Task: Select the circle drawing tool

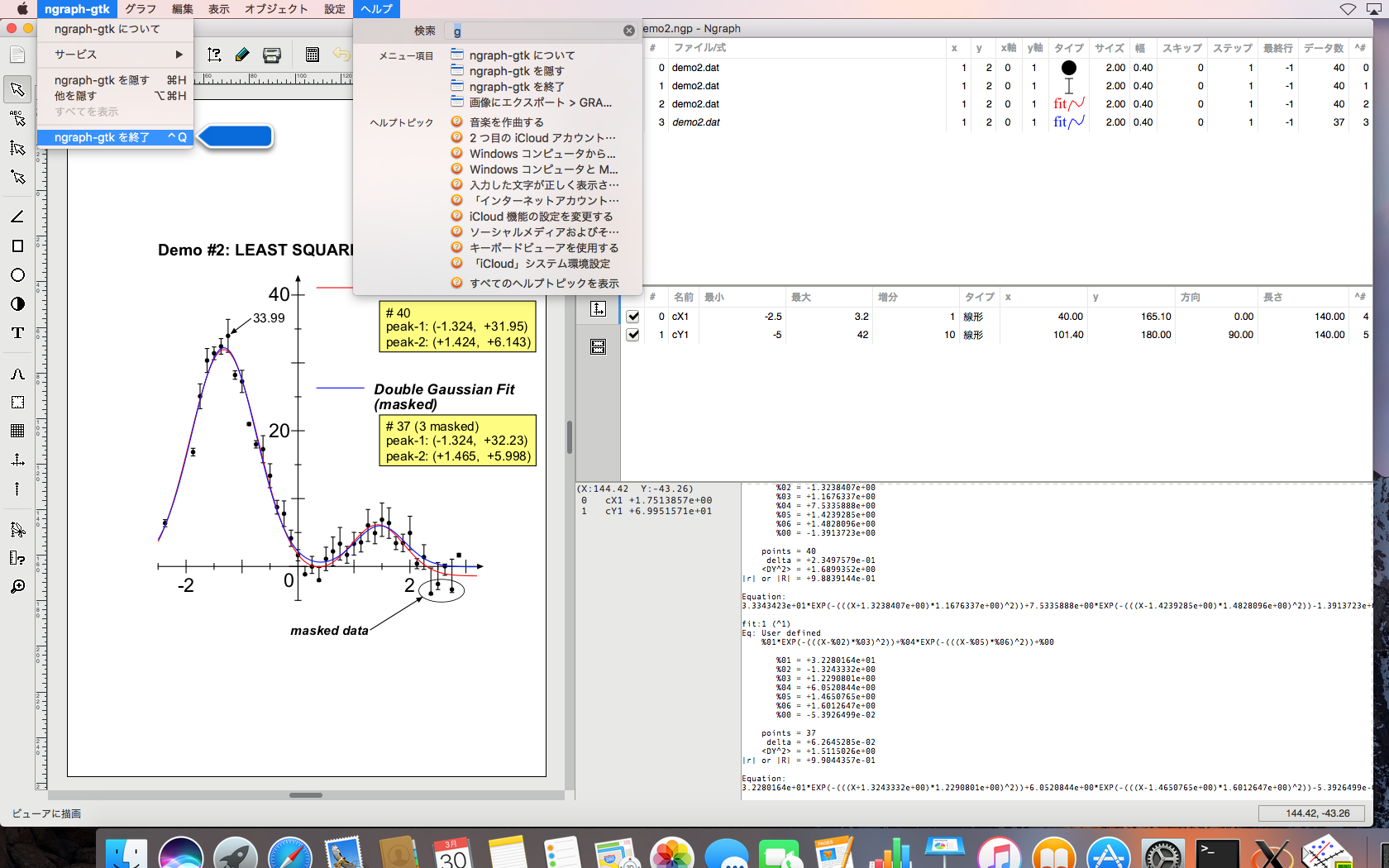Action: tap(17, 274)
